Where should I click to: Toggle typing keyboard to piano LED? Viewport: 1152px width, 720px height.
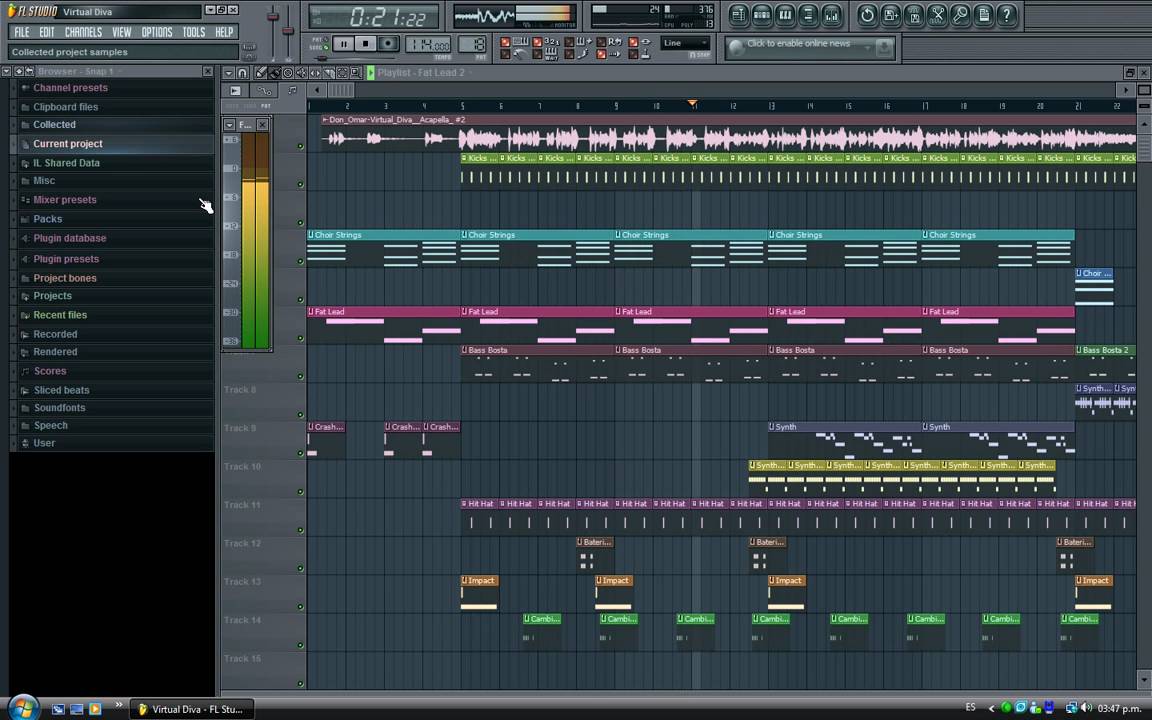pyautogui.click(x=505, y=43)
